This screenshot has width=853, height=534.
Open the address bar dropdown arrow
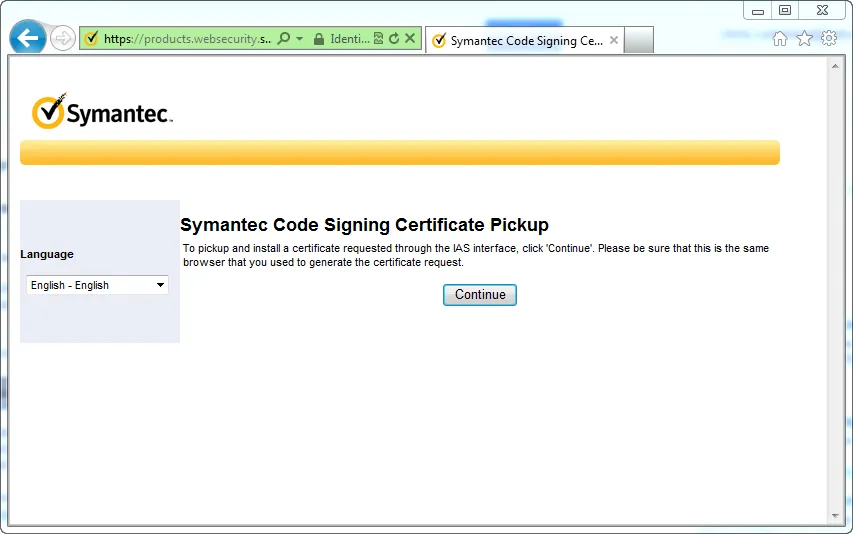299,39
